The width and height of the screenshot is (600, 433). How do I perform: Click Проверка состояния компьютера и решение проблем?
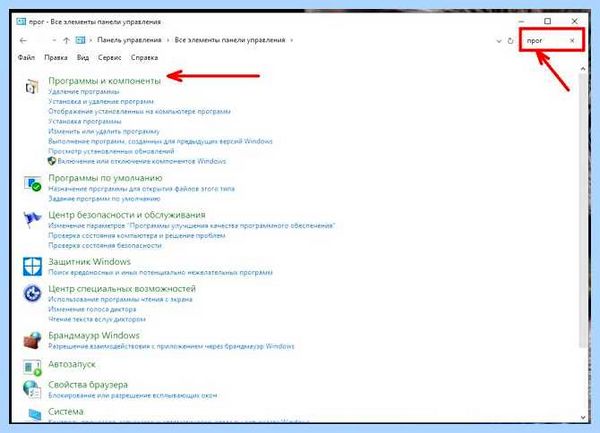tap(137, 236)
